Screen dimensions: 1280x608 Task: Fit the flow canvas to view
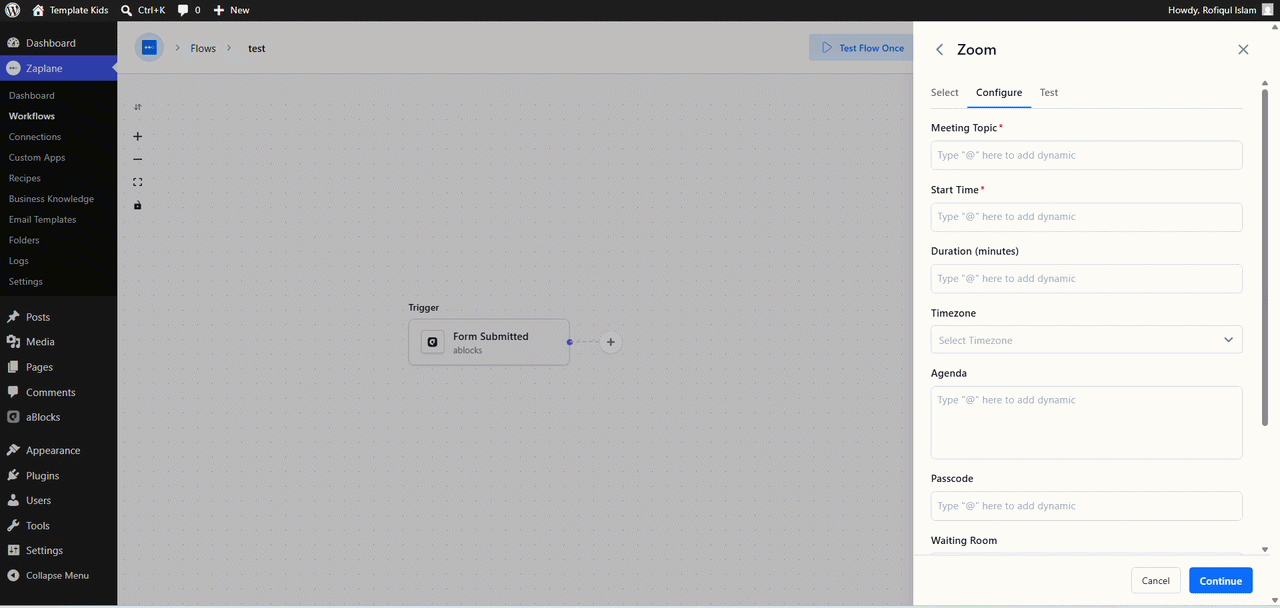(138, 182)
